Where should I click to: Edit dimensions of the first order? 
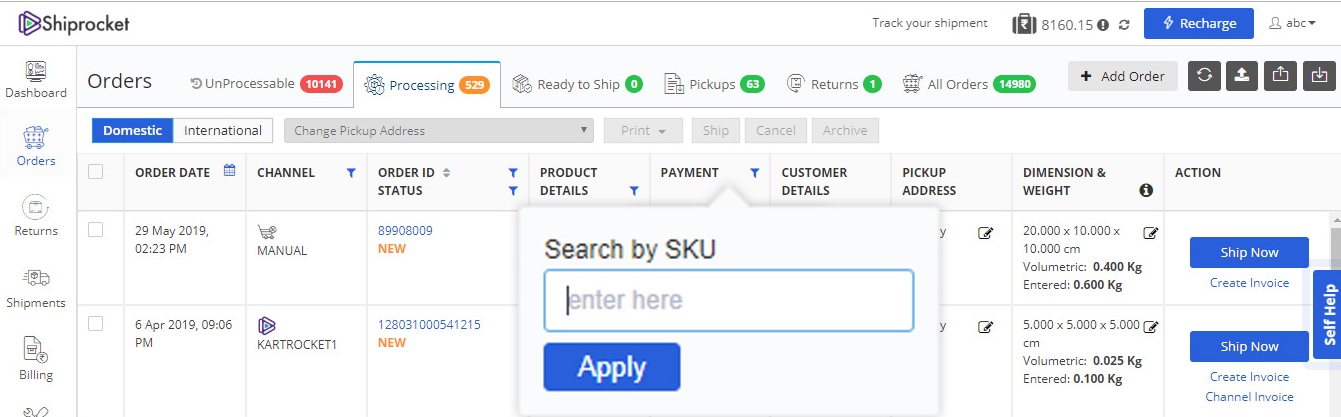[1150, 233]
